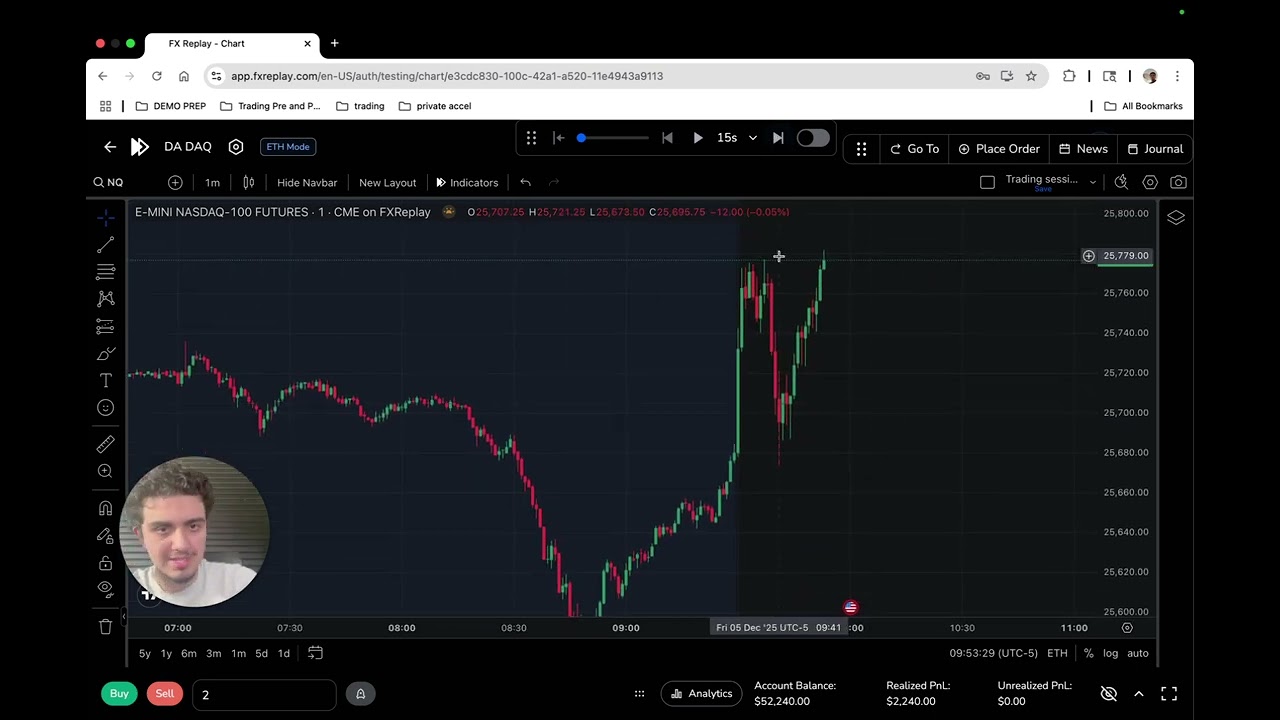Take a chart snapshot with camera icon
The width and height of the screenshot is (1280, 720).
click(1178, 182)
